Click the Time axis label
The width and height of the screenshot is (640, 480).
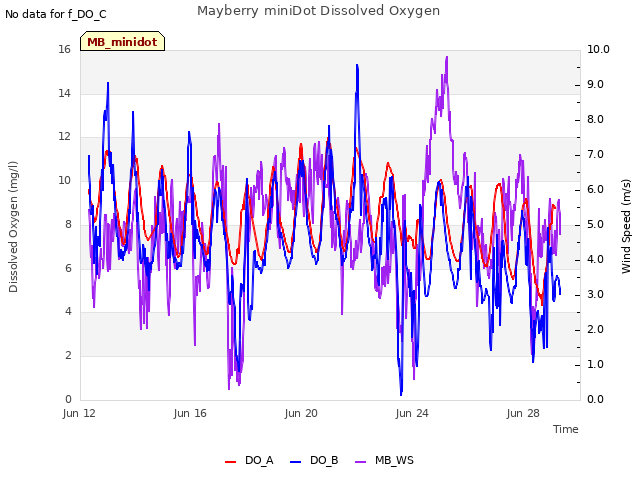coord(566,429)
